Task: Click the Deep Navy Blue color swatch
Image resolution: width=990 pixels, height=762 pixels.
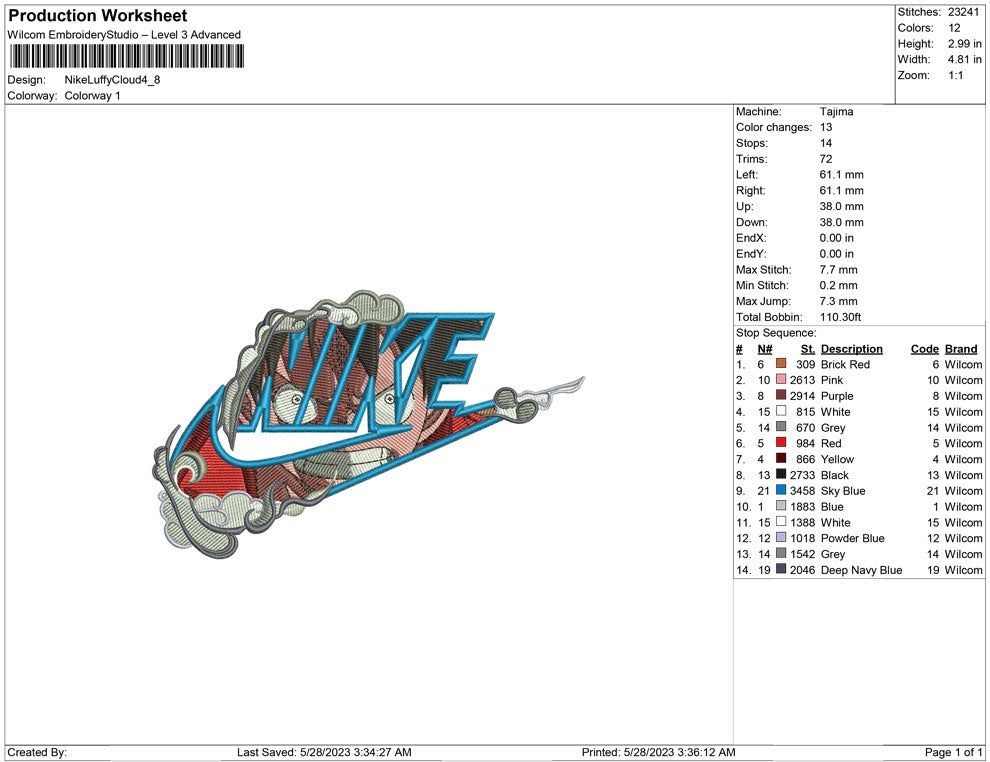Action: tap(781, 569)
